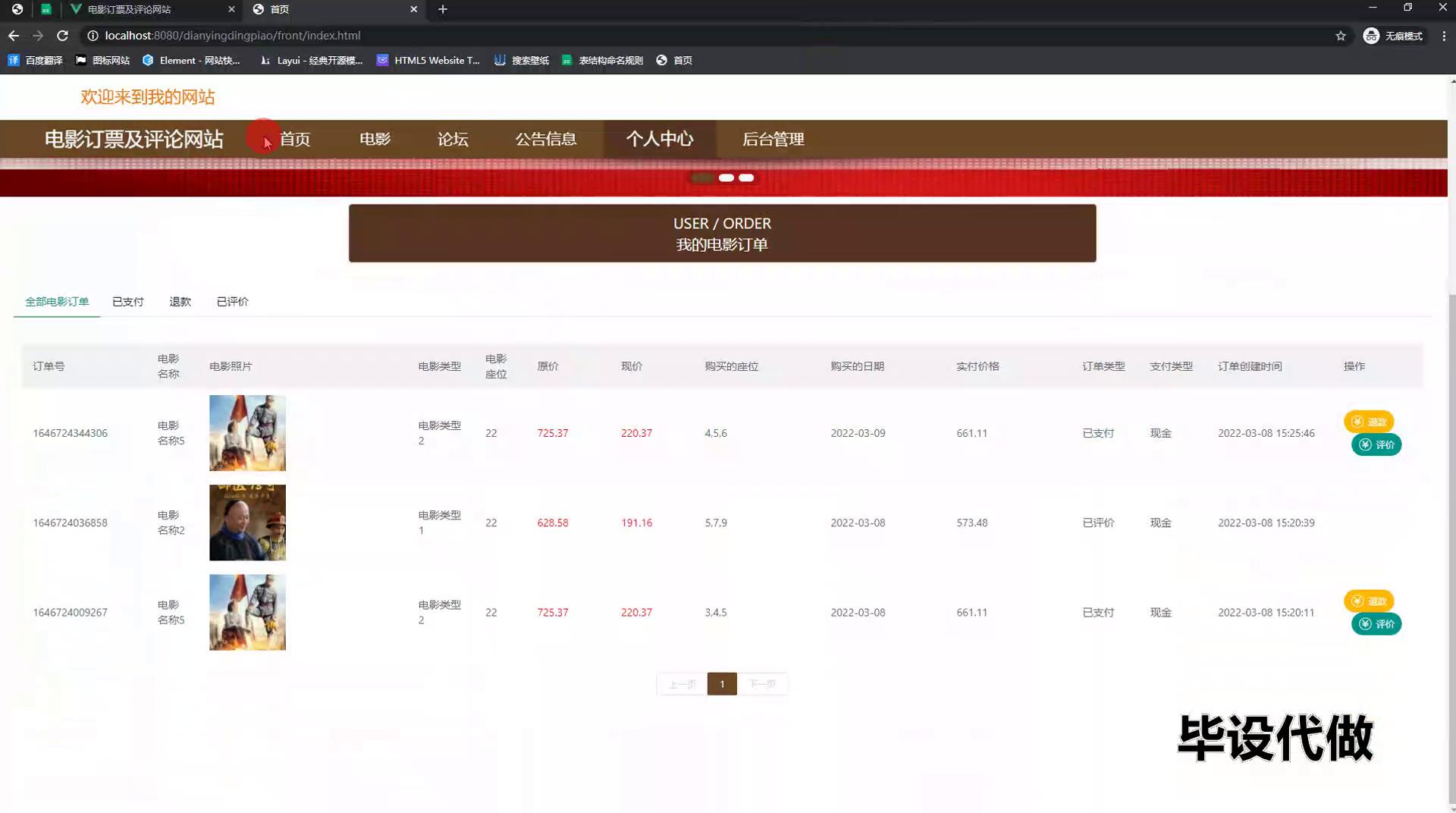This screenshot has height=813, width=1456.
Task: Select the third carousel indicator dot
Action: click(x=746, y=177)
